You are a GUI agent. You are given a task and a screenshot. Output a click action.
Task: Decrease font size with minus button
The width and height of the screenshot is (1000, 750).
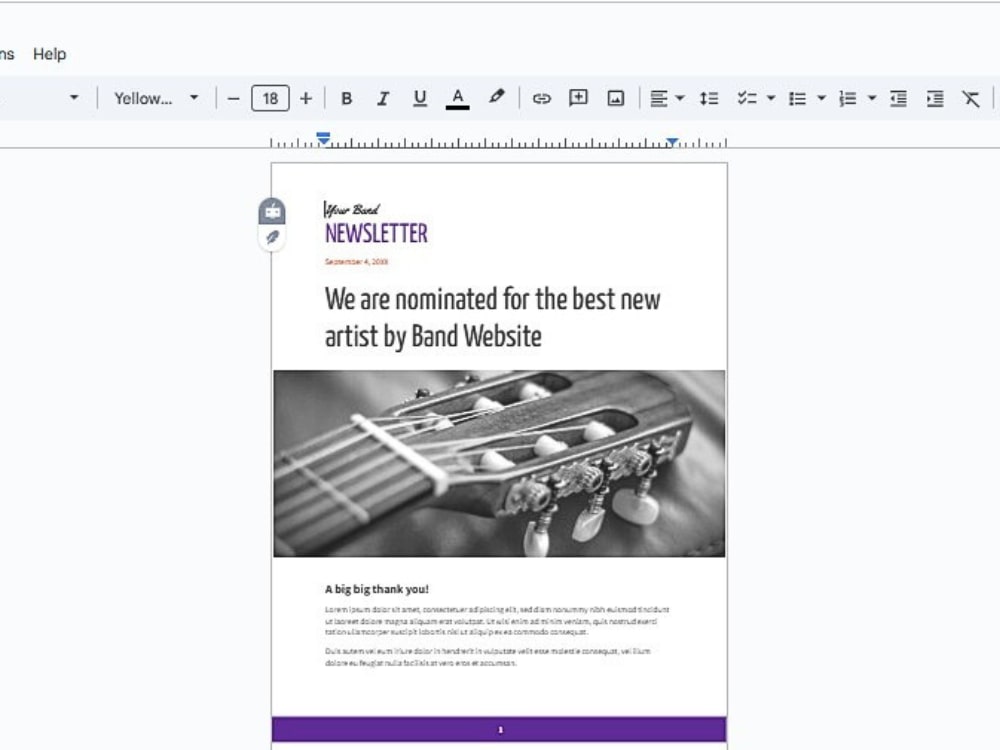[x=233, y=99]
